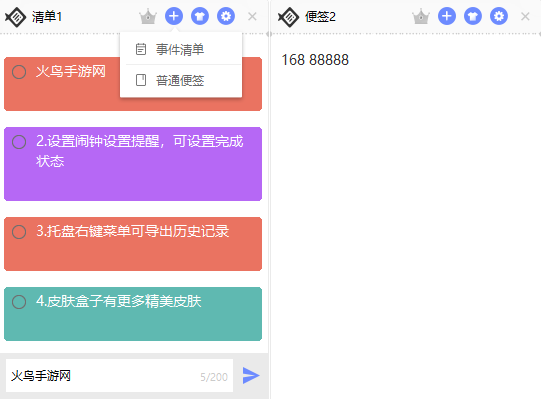
Task: Select the 火鸟手游网 list item text
Action: click(x=71, y=71)
